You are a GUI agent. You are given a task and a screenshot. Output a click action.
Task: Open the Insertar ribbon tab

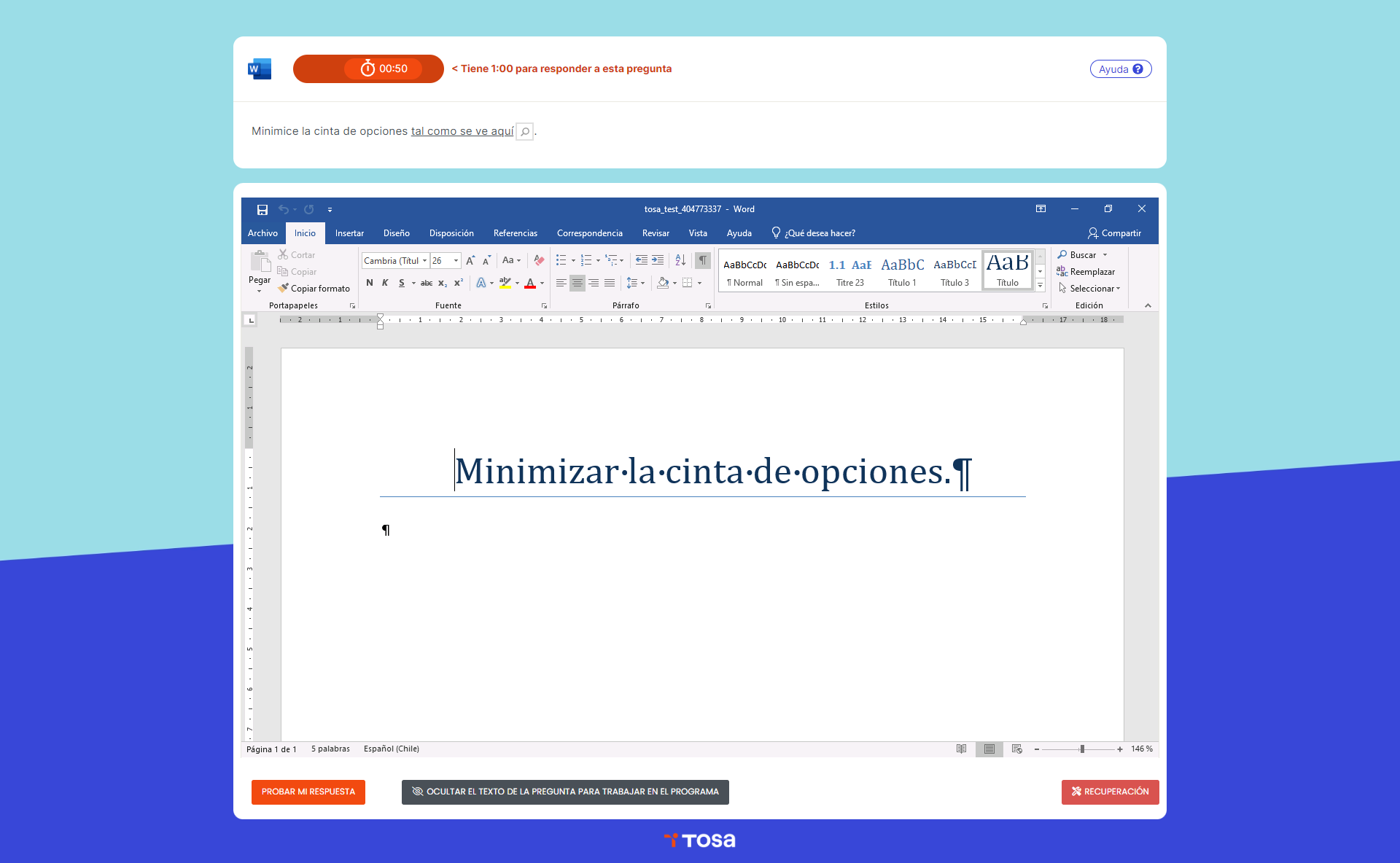click(349, 233)
